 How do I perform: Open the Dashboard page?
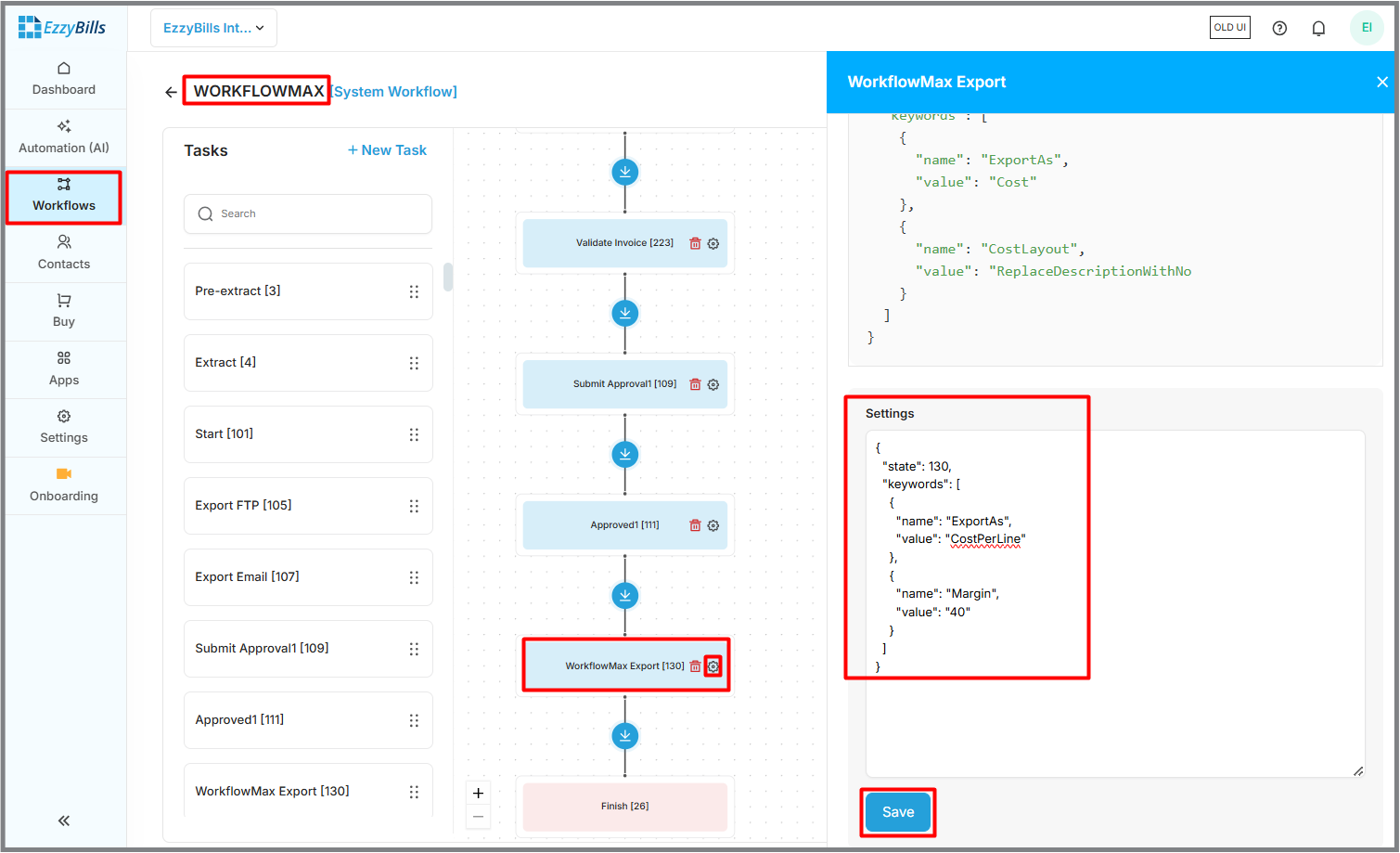pos(64,79)
